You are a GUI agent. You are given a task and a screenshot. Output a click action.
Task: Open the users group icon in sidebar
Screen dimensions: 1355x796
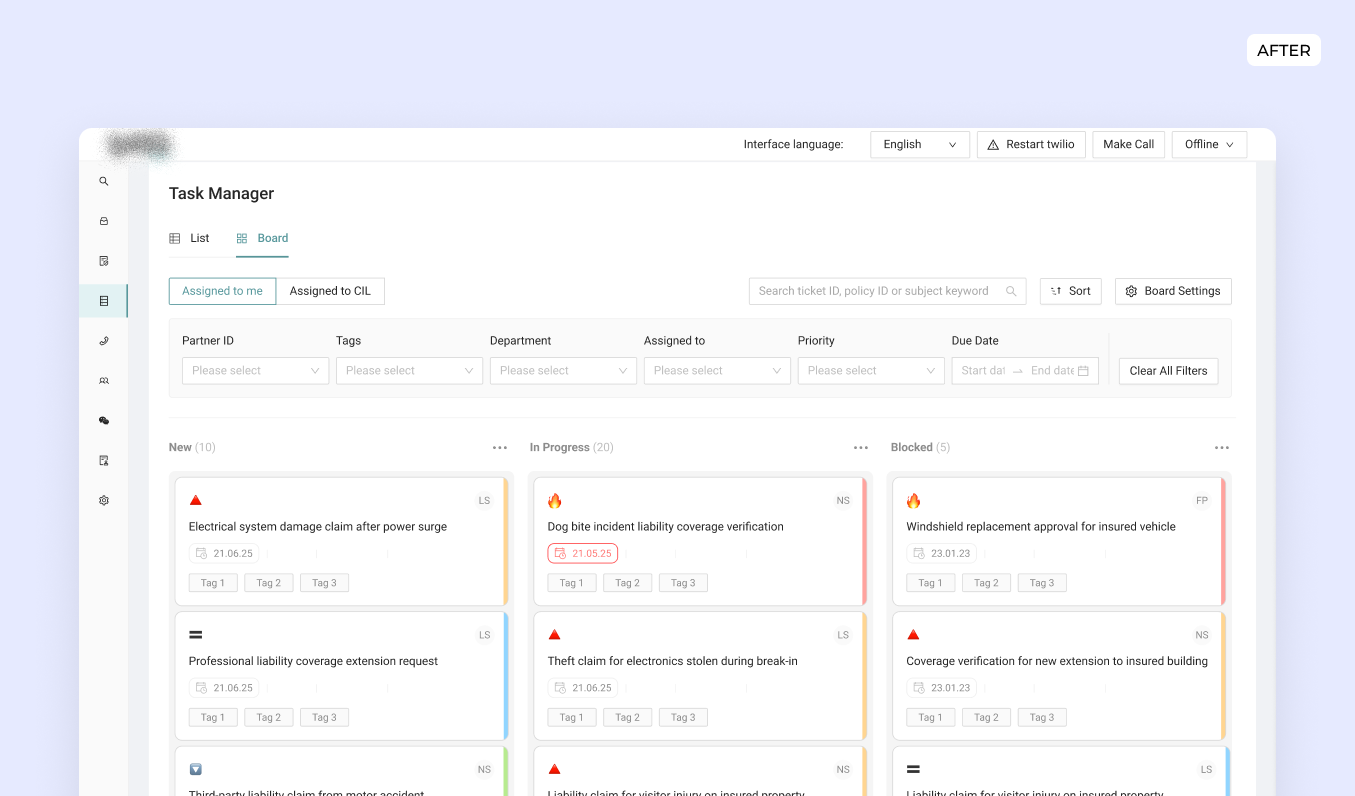point(104,381)
